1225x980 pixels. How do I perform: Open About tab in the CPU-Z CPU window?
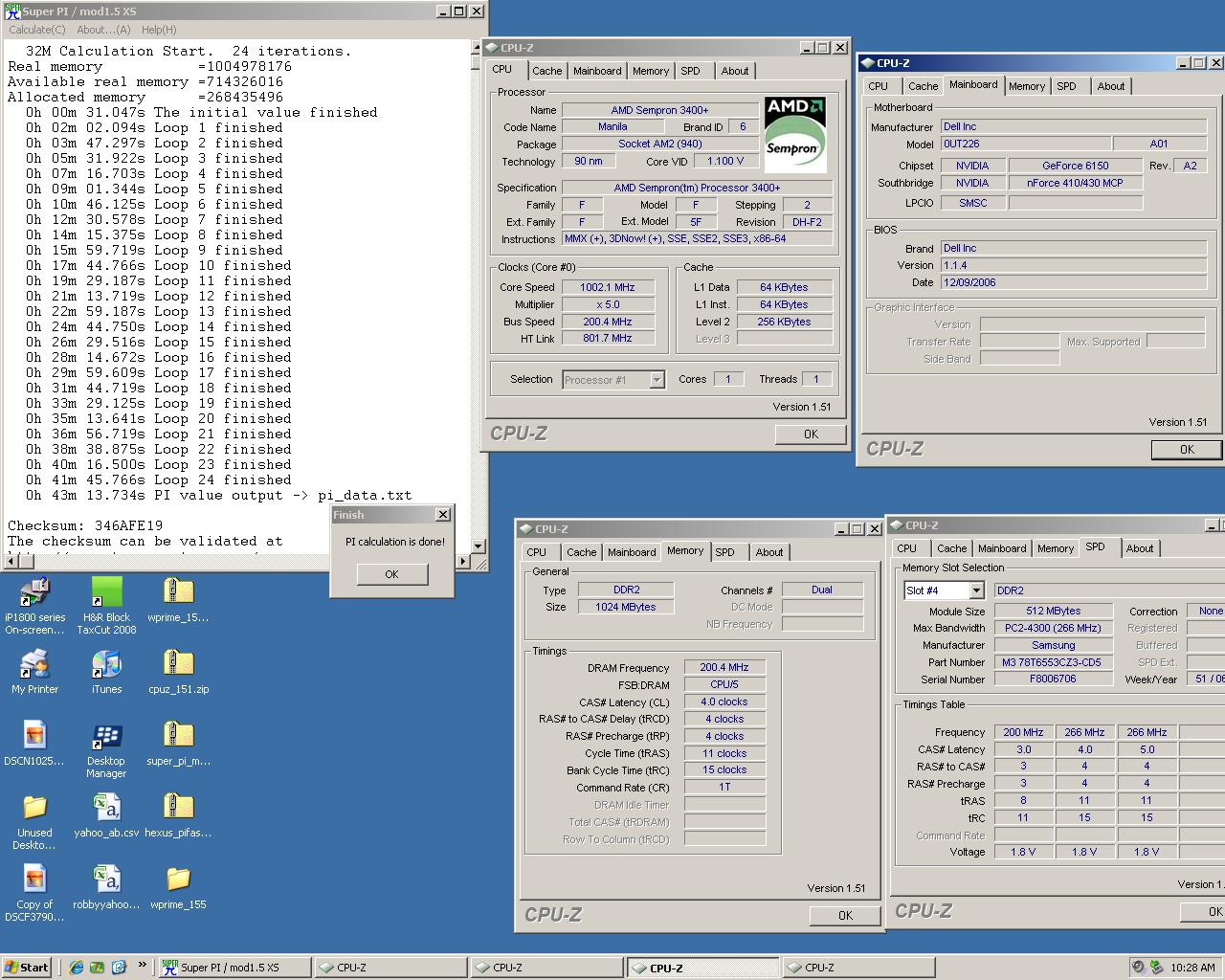tap(735, 71)
